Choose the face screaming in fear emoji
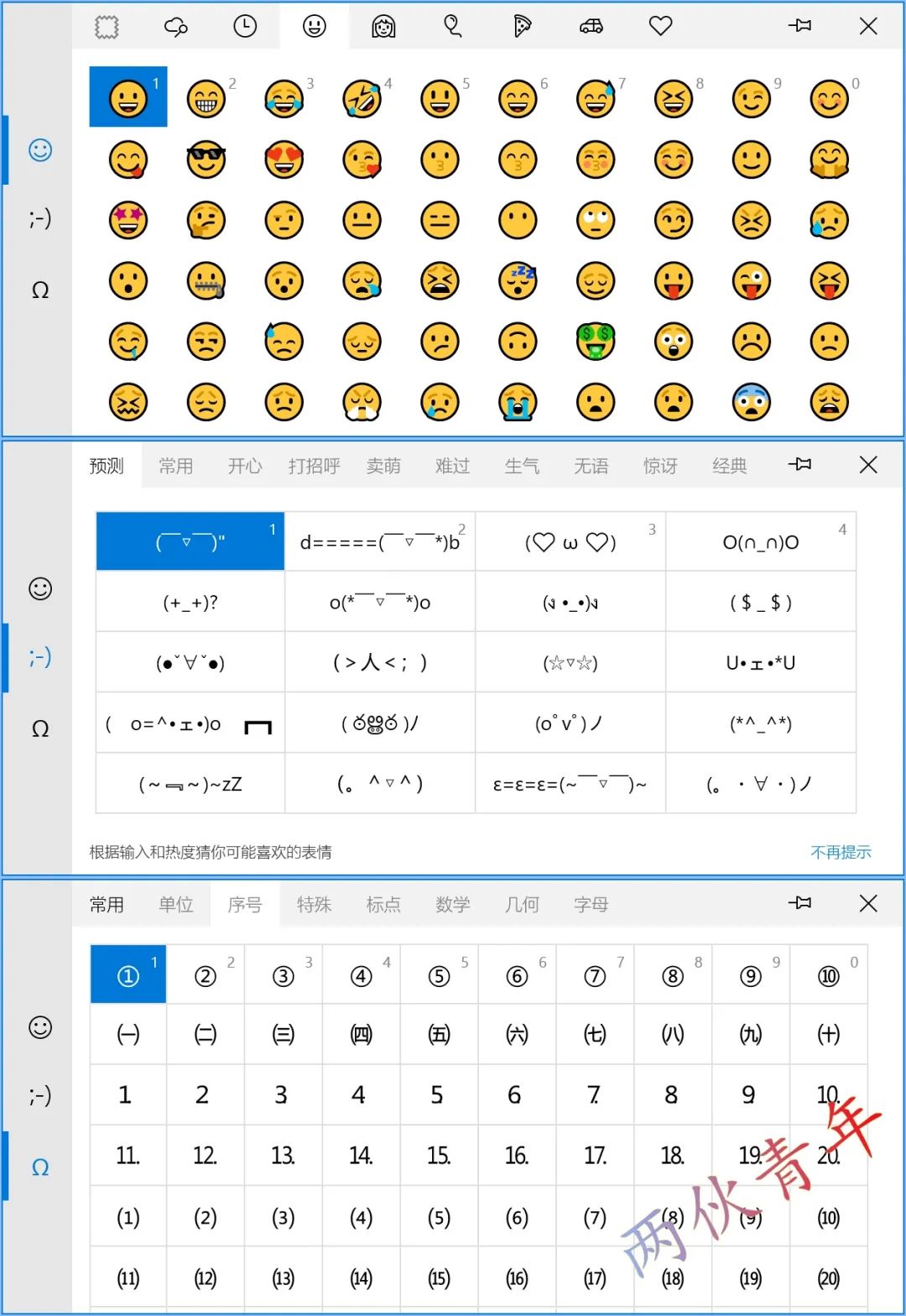 [x=752, y=402]
